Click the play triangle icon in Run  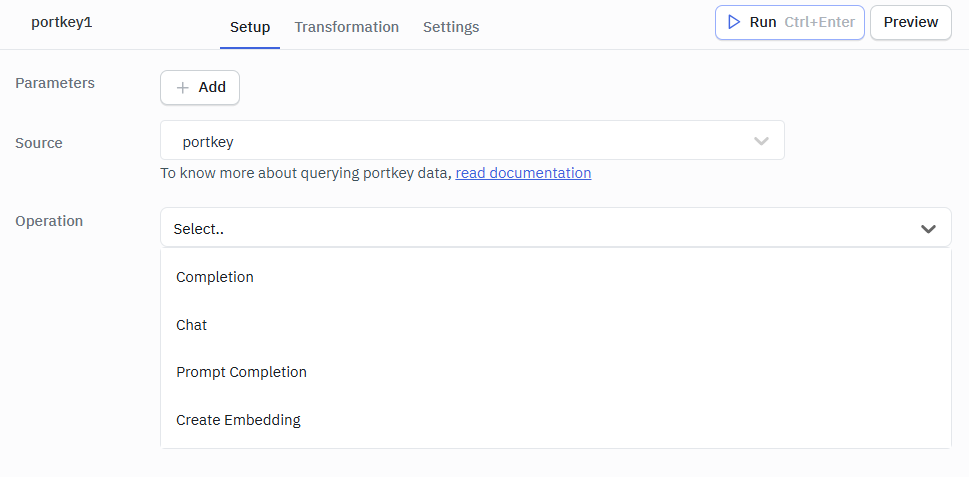(734, 22)
